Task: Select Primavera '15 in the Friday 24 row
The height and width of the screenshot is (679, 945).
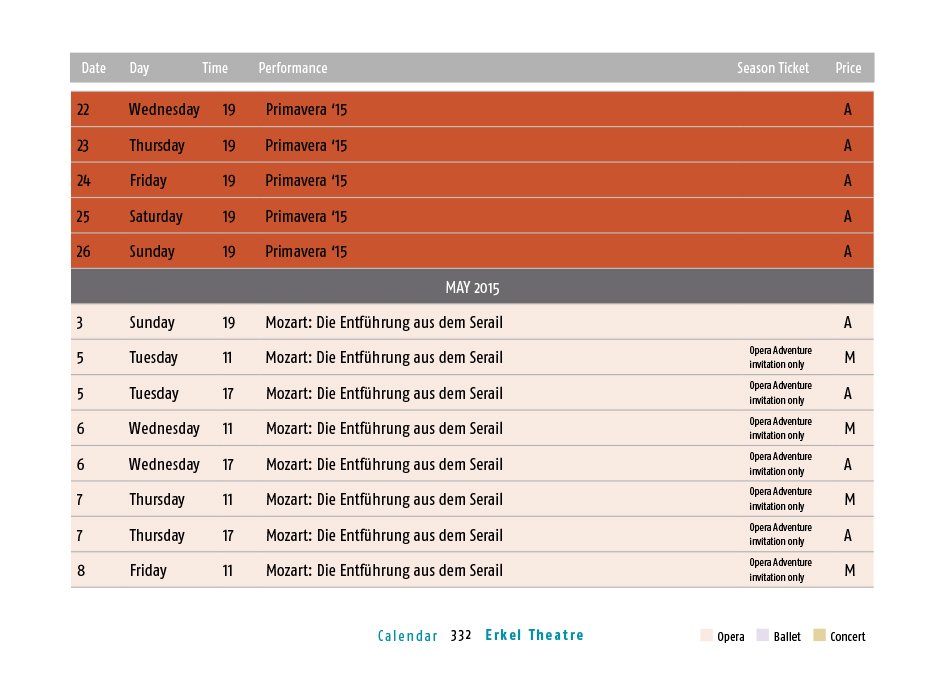Action: click(306, 181)
